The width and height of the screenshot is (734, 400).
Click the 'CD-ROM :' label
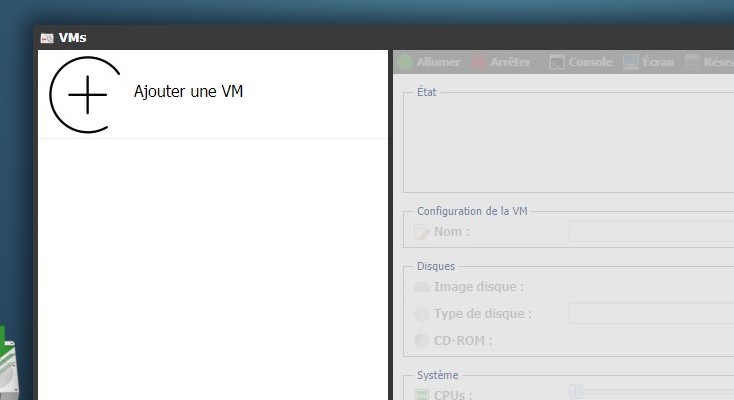click(463, 341)
